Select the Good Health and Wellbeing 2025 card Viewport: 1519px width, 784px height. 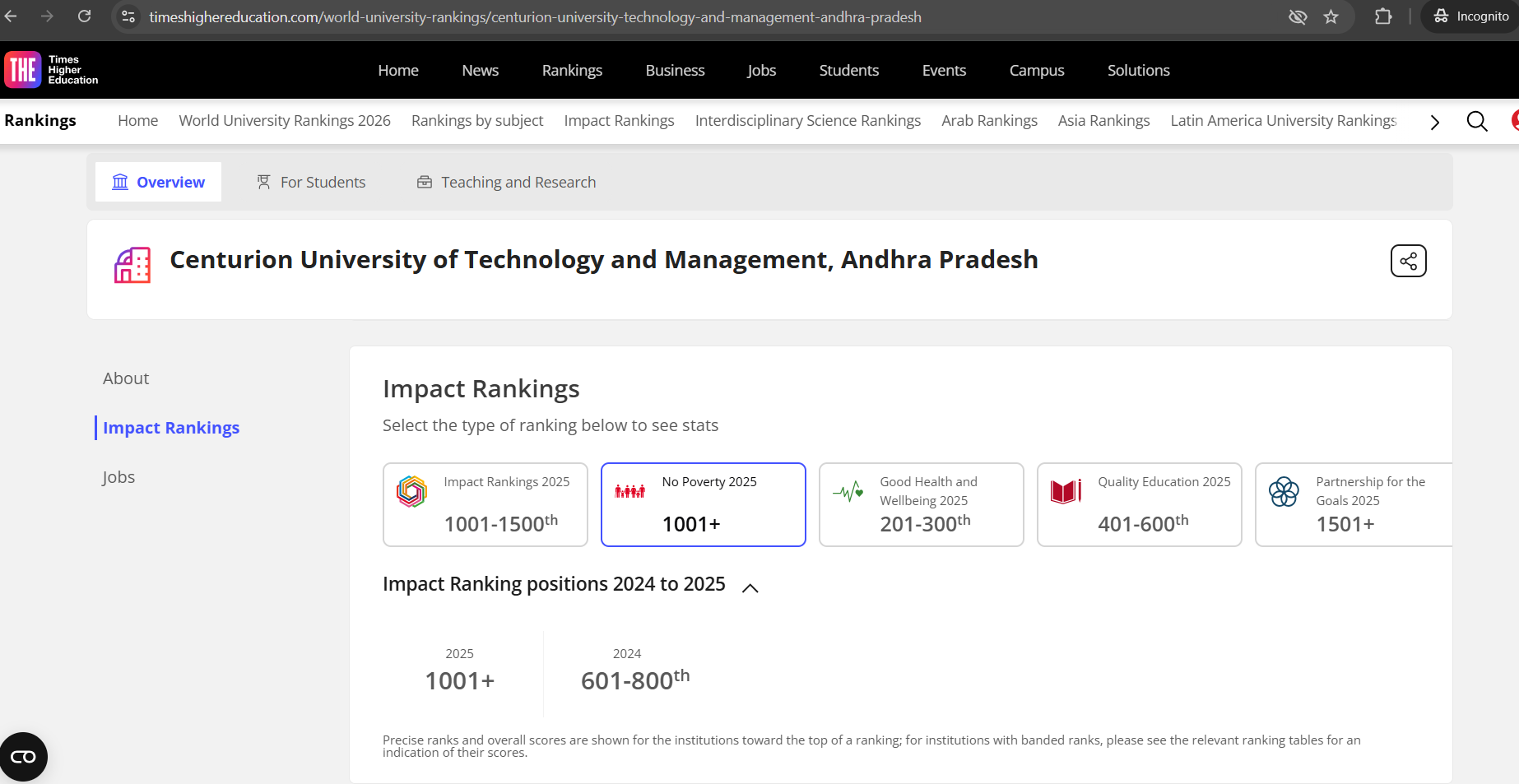pyautogui.click(x=921, y=504)
